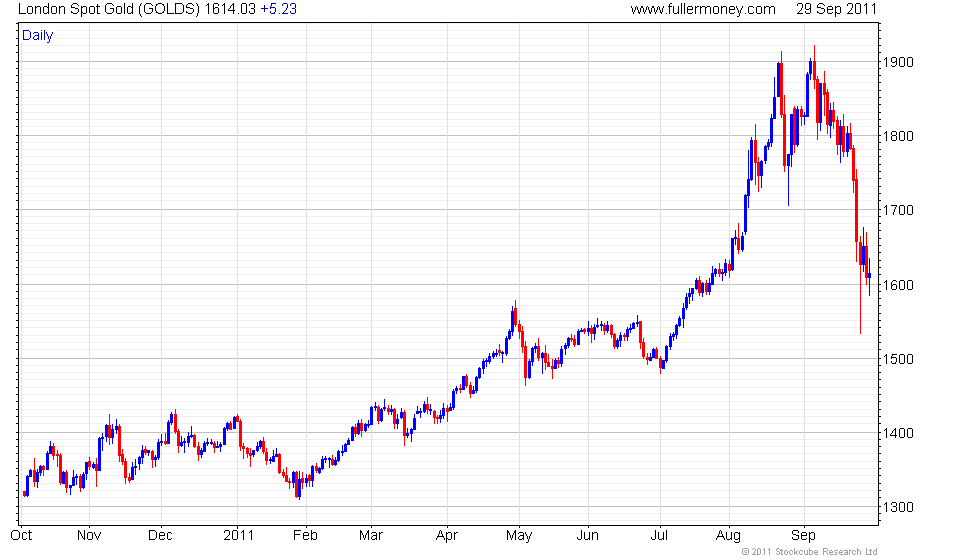Click the 'Apr' month axis label

pyautogui.click(x=447, y=536)
